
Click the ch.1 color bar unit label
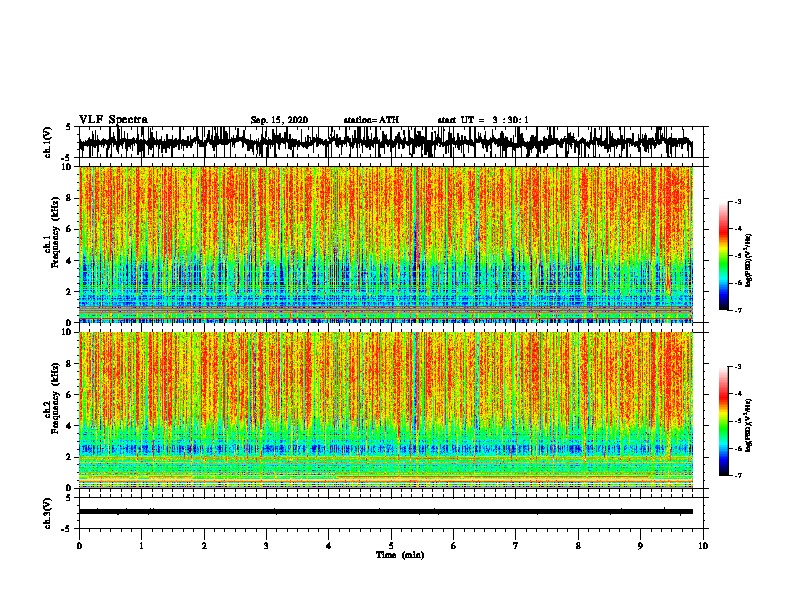tap(749, 261)
